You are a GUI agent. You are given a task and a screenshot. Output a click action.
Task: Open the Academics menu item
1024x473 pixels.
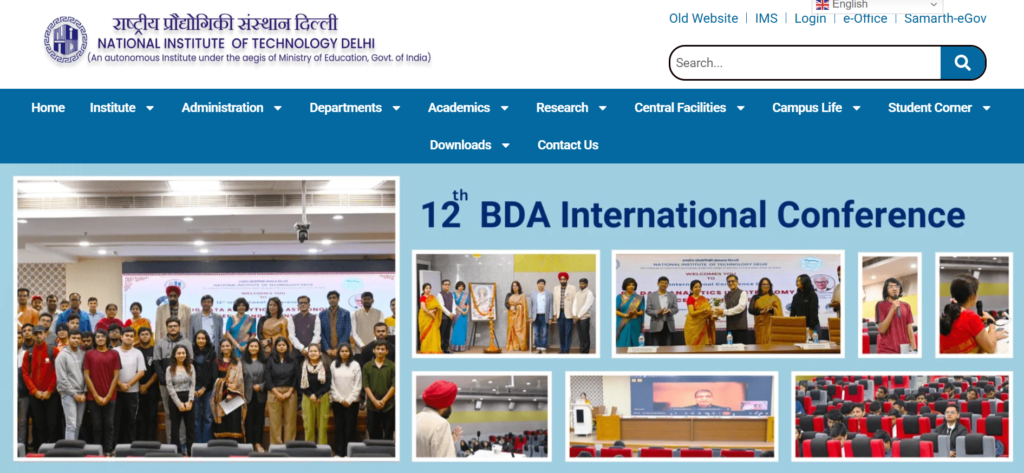tap(458, 108)
